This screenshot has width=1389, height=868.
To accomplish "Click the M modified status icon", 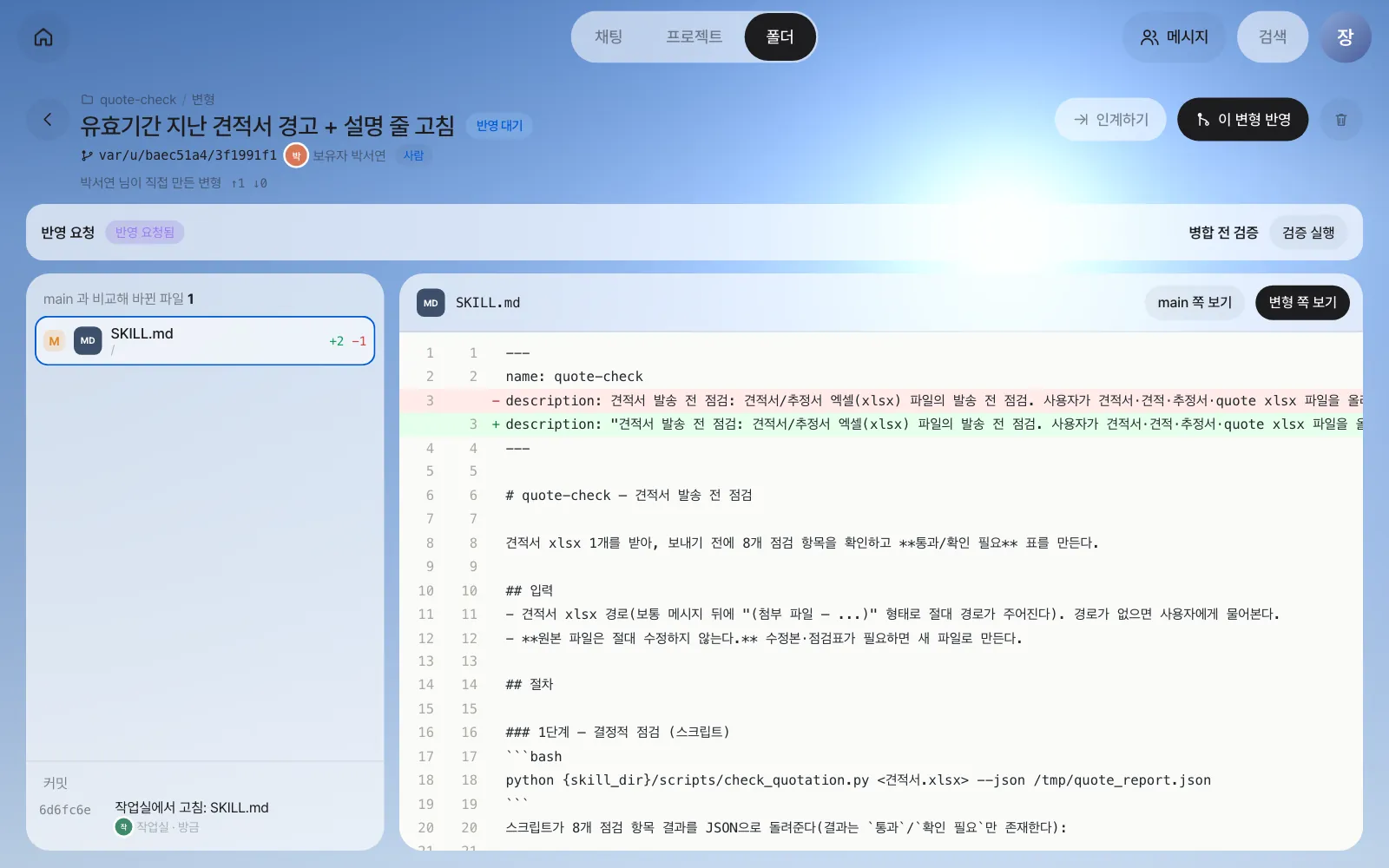I will click(x=54, y=341).
